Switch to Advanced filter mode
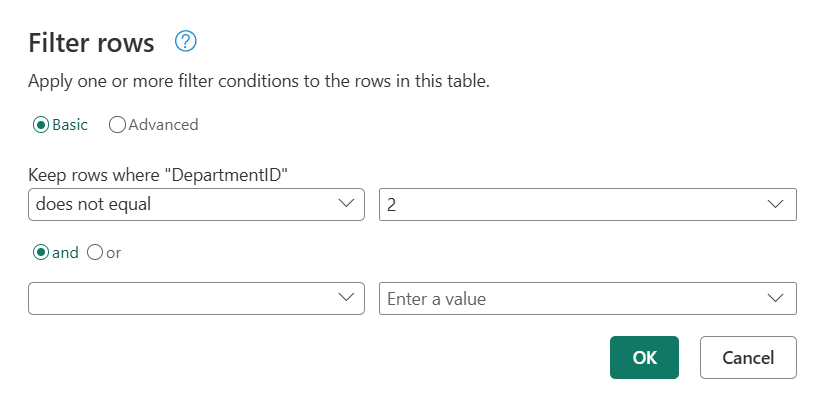The height and width of the screenshot is (407, 826). tap(117, 125)
